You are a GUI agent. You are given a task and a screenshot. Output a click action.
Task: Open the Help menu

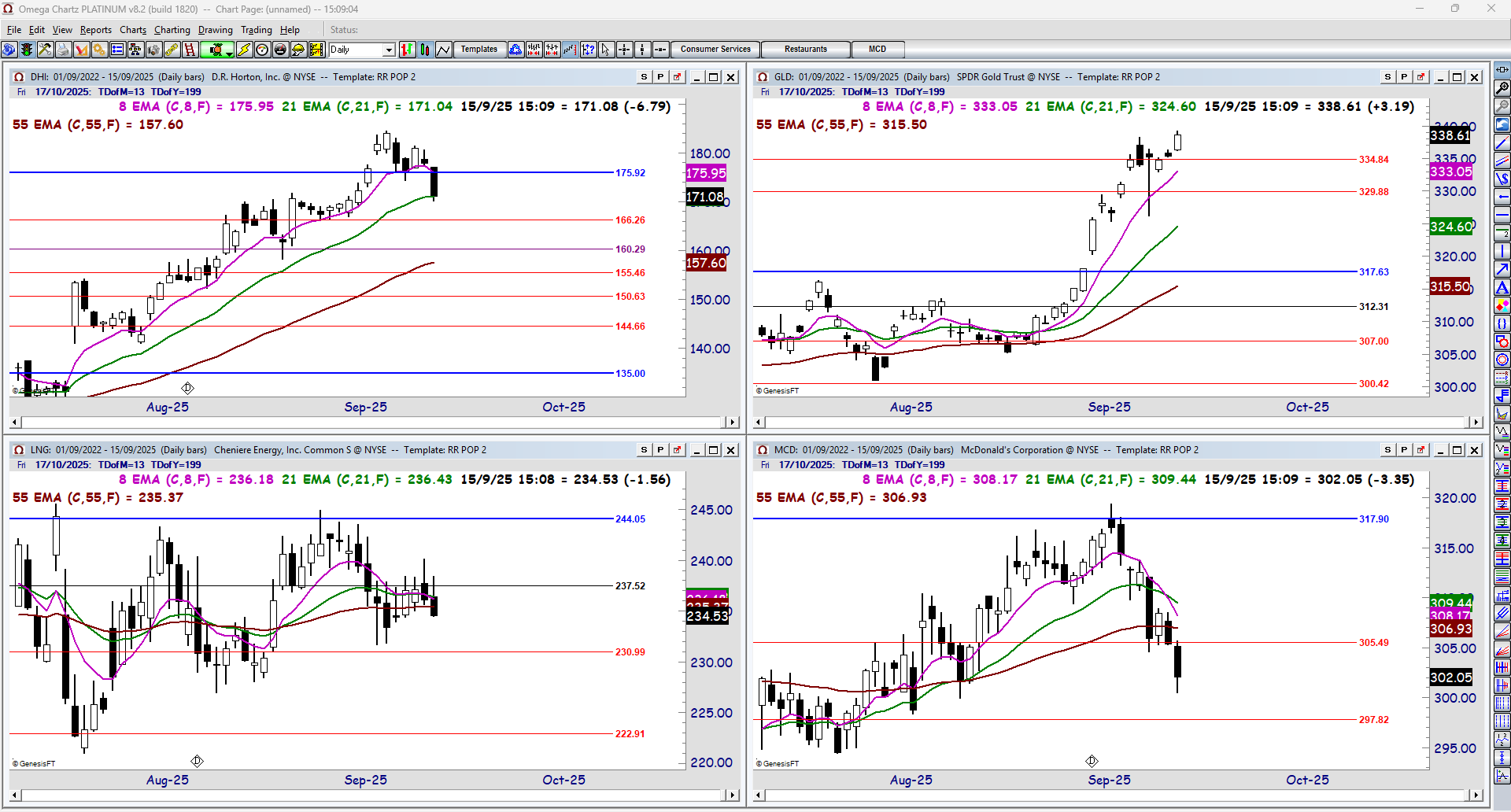tap(290, 30)
